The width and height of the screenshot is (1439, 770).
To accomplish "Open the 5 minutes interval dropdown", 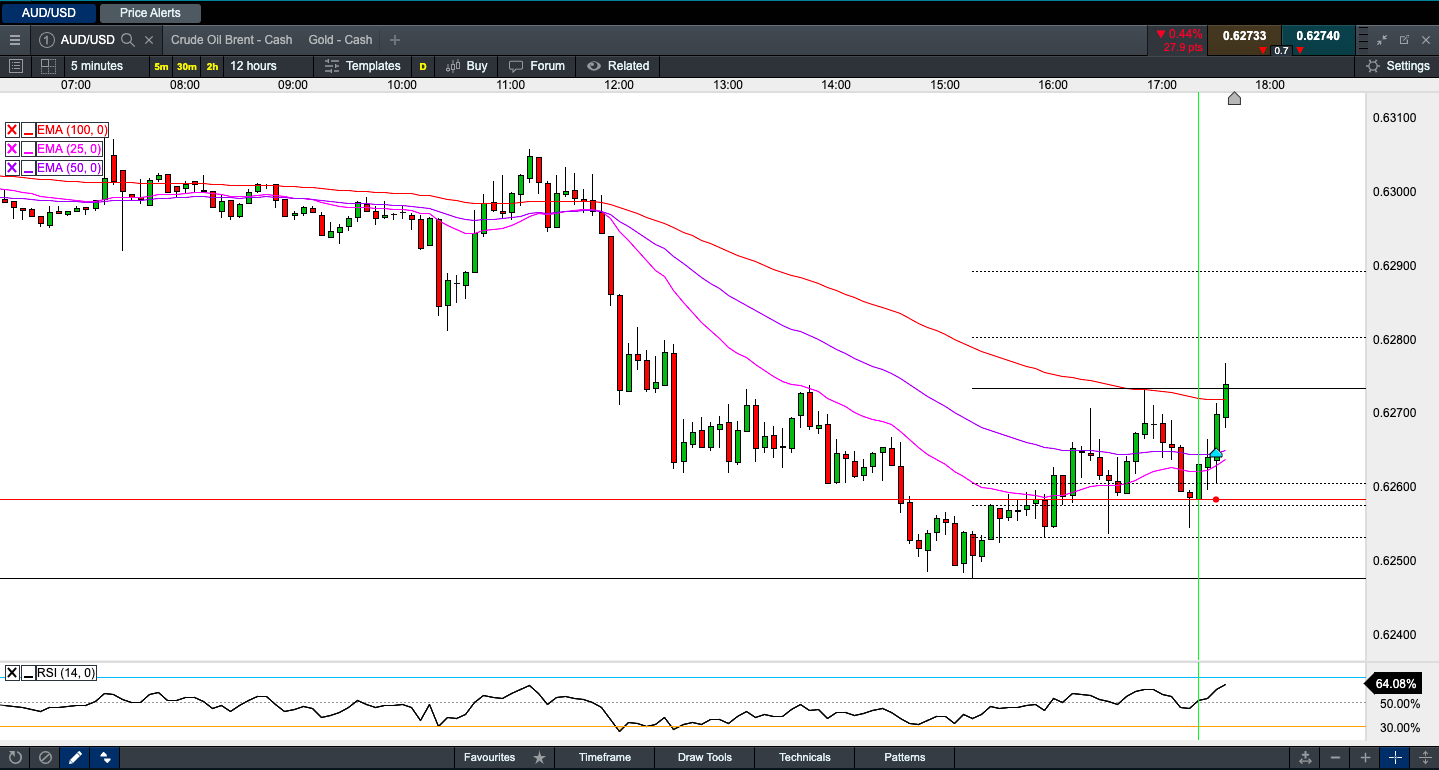I will click(97, 66).
